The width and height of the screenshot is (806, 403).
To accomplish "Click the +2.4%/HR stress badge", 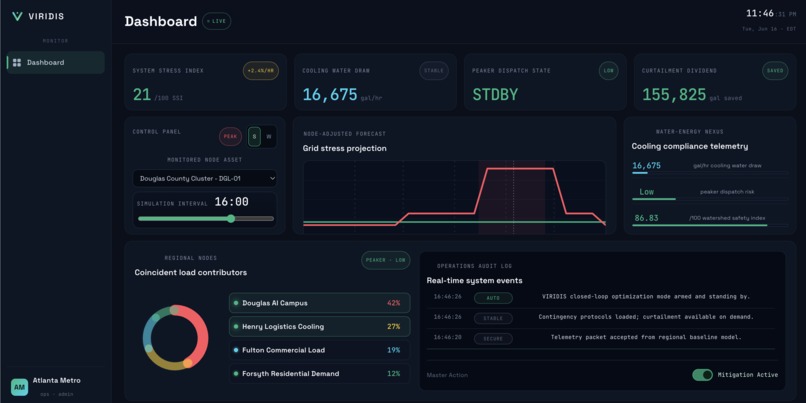I will 261,71.
